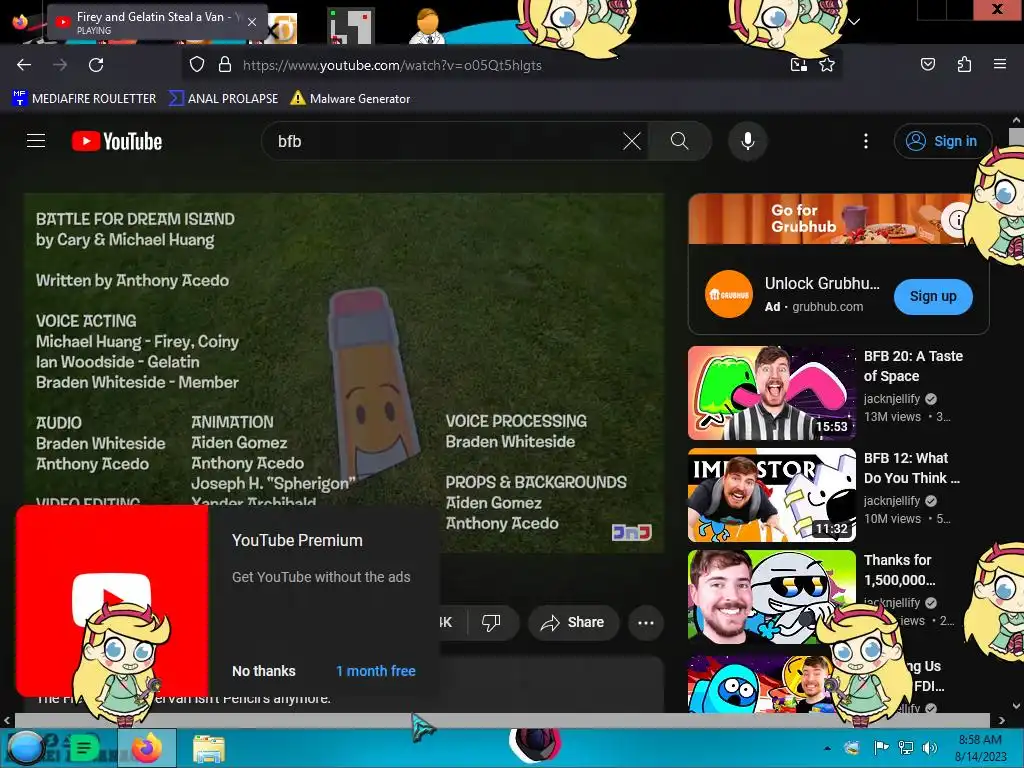Go to the YouTube home logo
This screenshot has width=1024, height=768.
coord(117,141)
